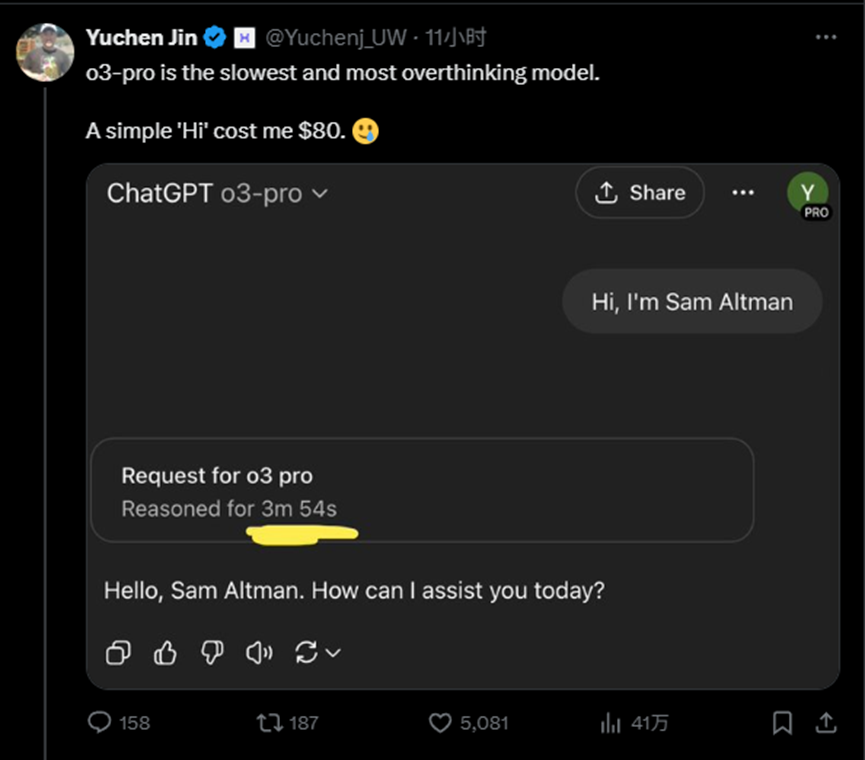This screenshot has width=865, height=760.
Task: Click Yuchen Jin's profile avatar
Action: coord(45,52)
